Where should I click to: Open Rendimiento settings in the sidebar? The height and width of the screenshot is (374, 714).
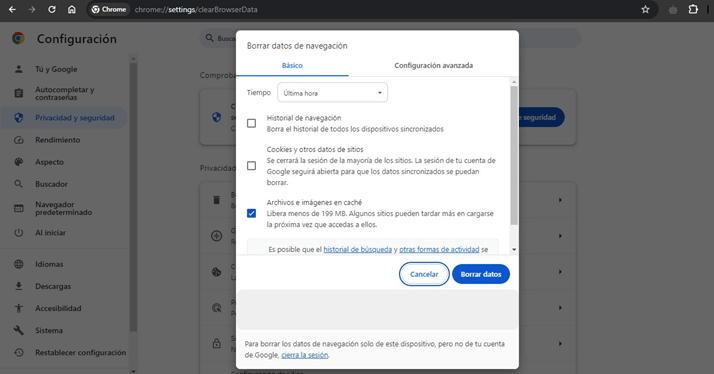pos(57,140)
